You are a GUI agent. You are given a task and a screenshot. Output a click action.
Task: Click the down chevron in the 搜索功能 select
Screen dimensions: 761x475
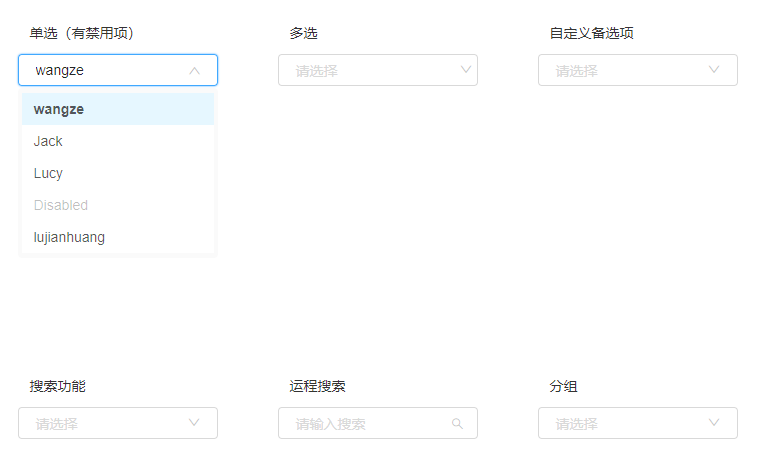click(194, 422)
